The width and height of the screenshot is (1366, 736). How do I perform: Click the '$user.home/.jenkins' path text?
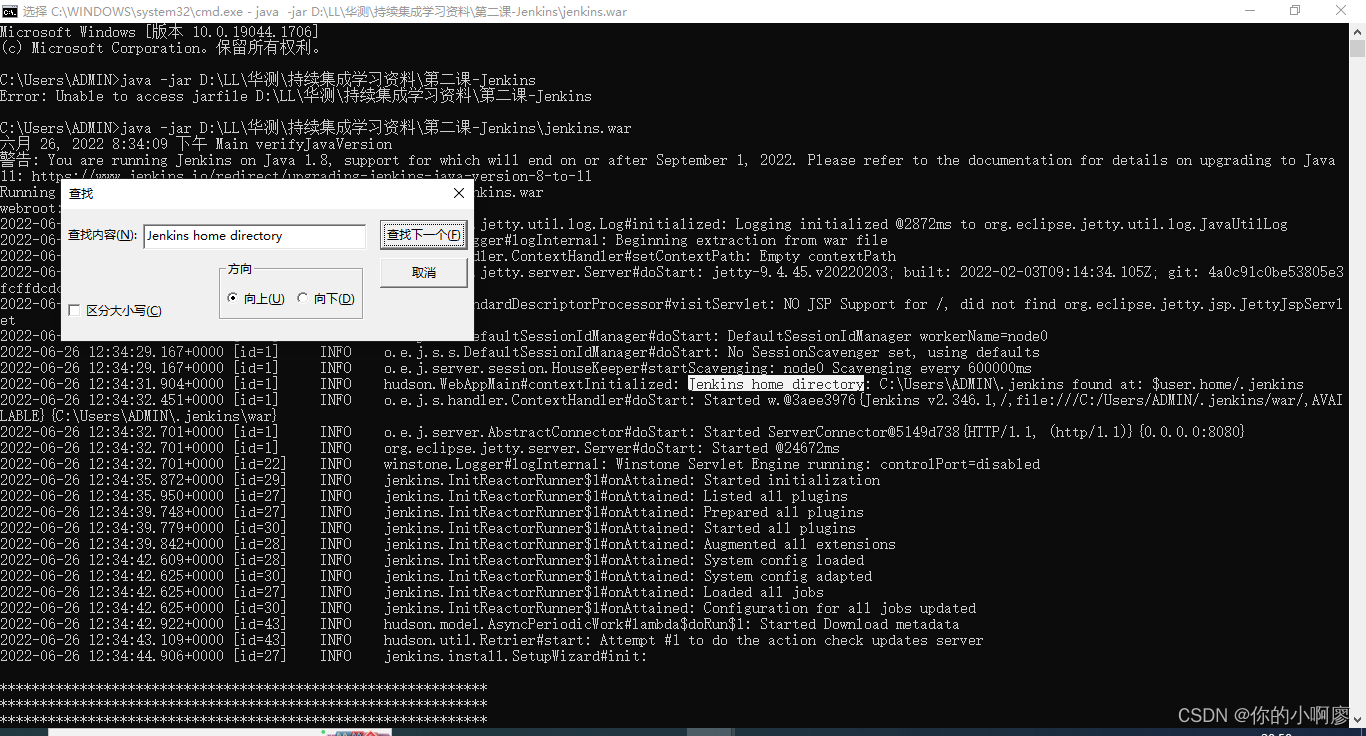1228,384
